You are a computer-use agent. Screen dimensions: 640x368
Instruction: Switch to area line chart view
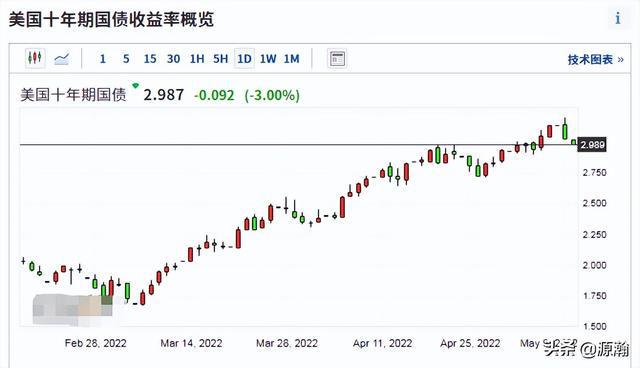coord(62,59)
